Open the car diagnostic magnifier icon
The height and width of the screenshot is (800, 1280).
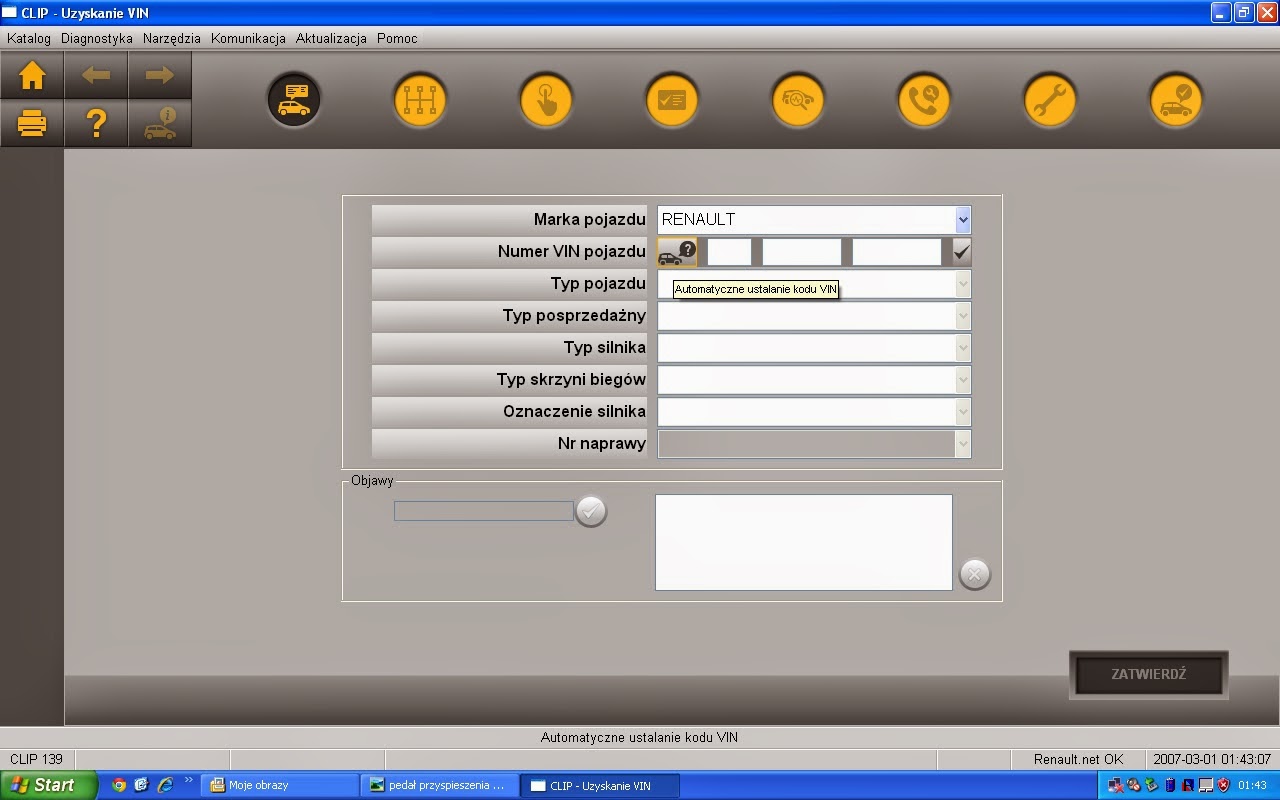pos(798,100)
